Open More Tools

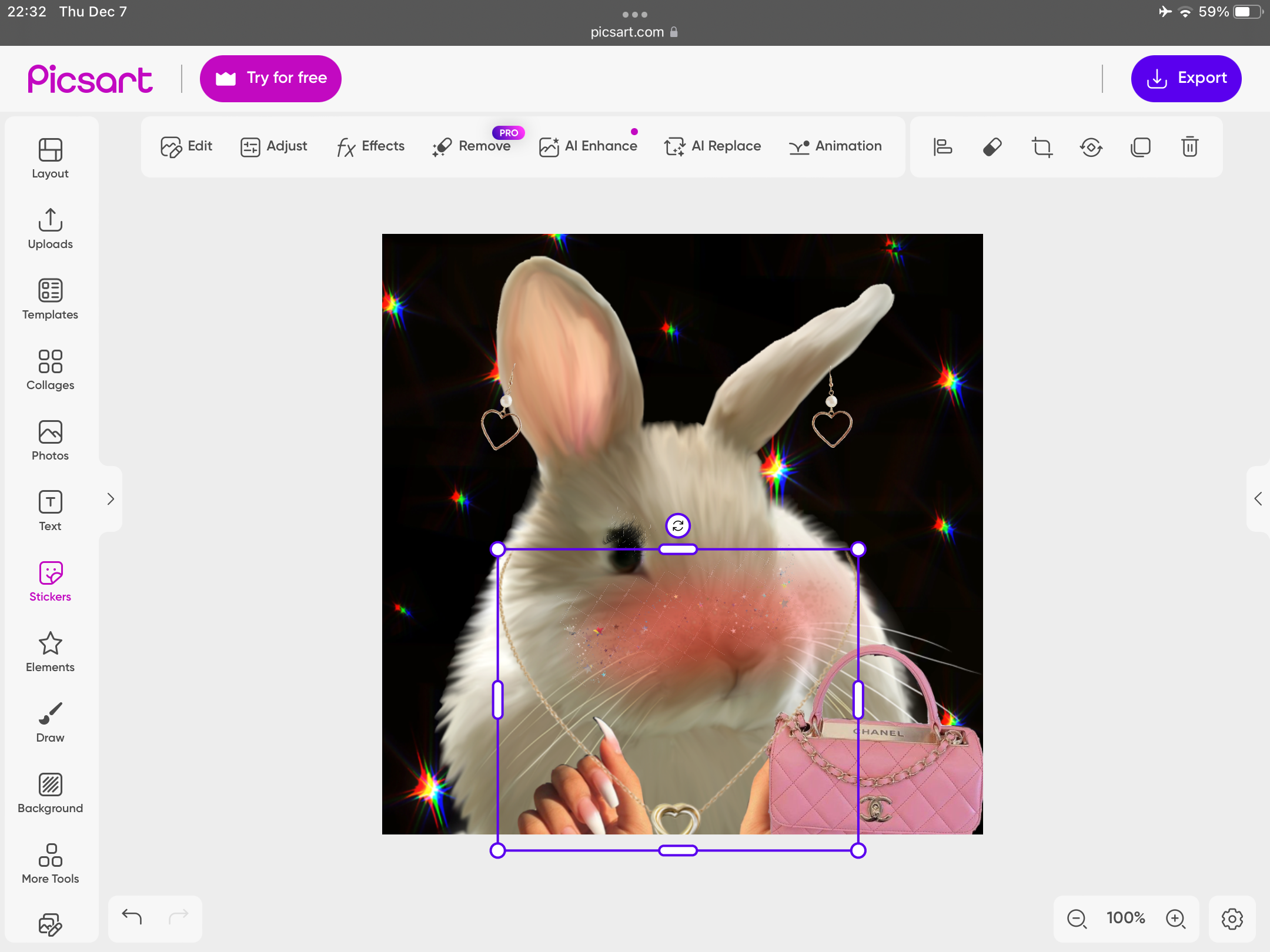click(50, 863)
